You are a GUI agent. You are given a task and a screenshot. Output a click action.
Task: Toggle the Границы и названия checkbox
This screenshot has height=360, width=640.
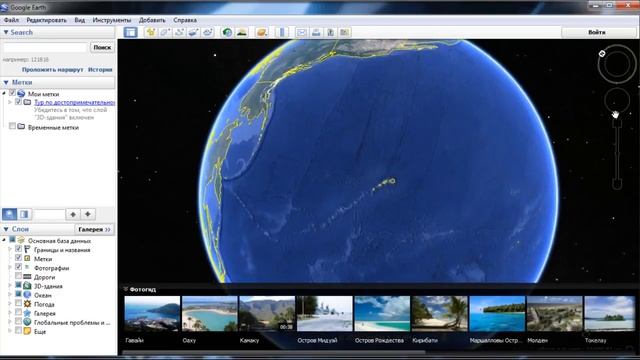[18, 249]
